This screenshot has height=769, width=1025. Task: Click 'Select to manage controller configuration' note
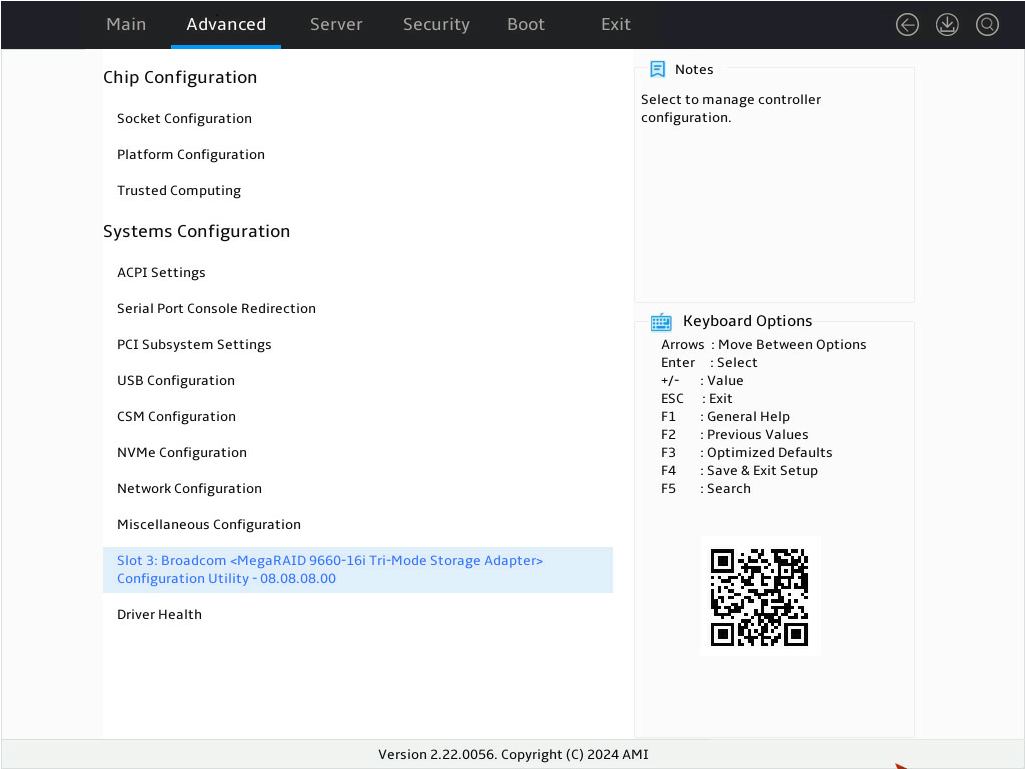click(x=731, y=109)
